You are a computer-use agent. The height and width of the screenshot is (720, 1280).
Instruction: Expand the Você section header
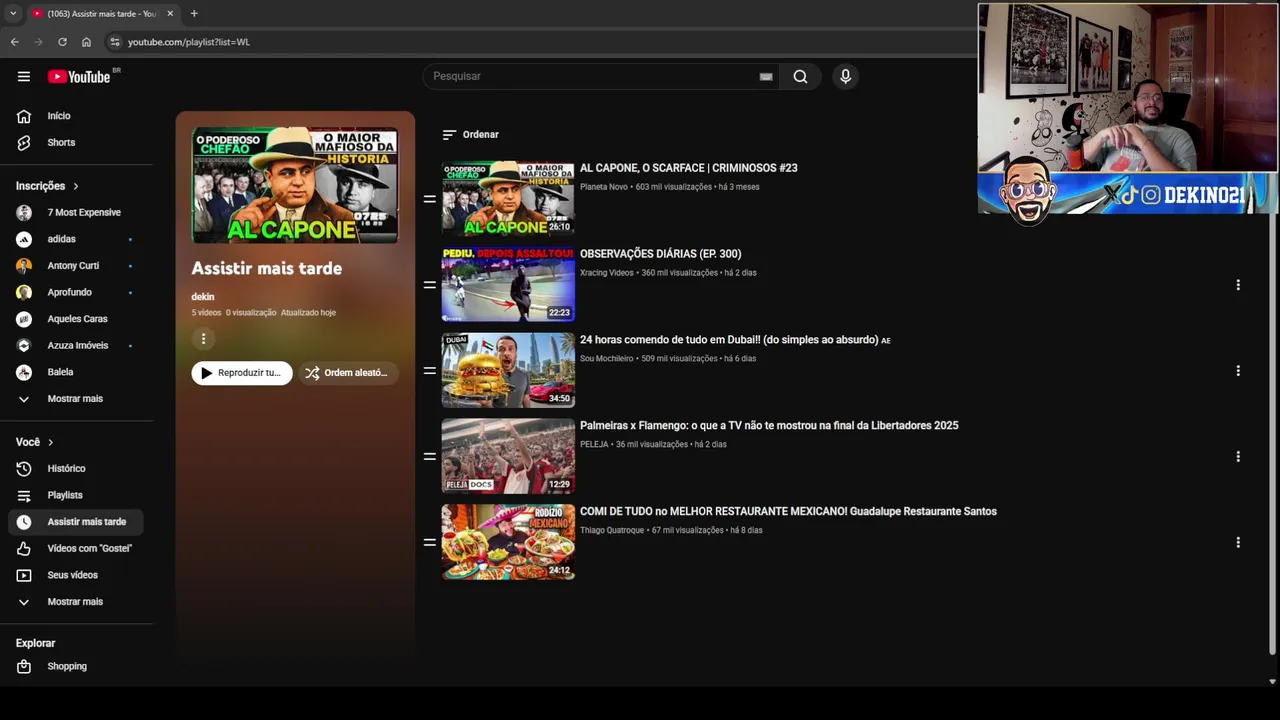(35, 442)
